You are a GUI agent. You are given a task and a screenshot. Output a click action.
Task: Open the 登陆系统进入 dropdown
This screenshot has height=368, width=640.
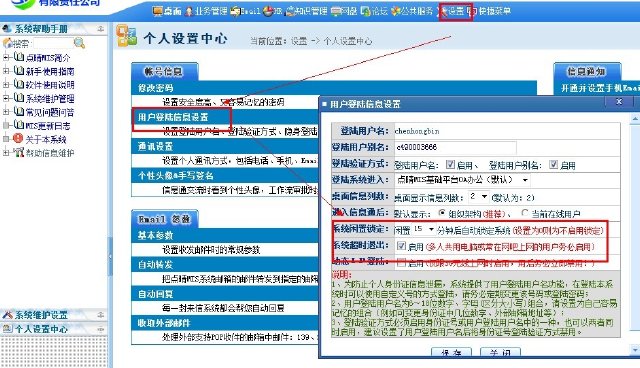click(463, 180)
